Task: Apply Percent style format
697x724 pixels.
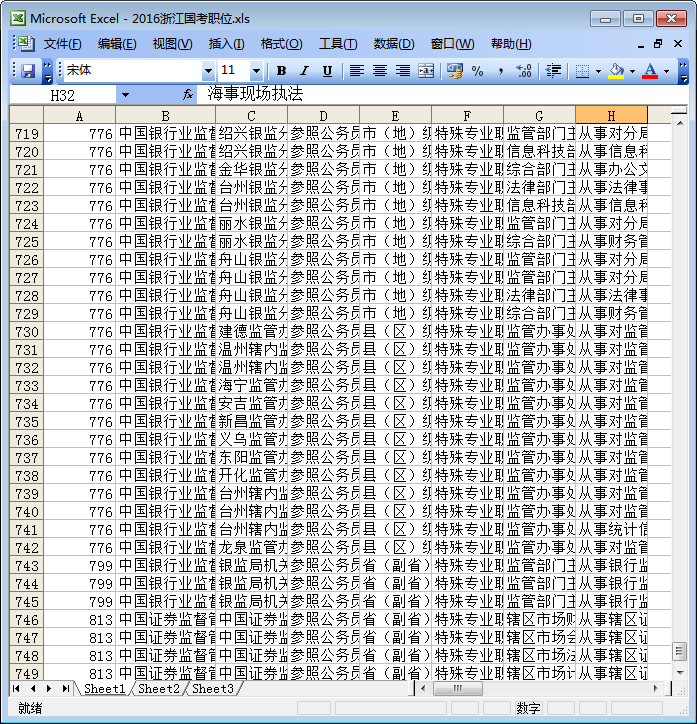Action: click(478, 71)
